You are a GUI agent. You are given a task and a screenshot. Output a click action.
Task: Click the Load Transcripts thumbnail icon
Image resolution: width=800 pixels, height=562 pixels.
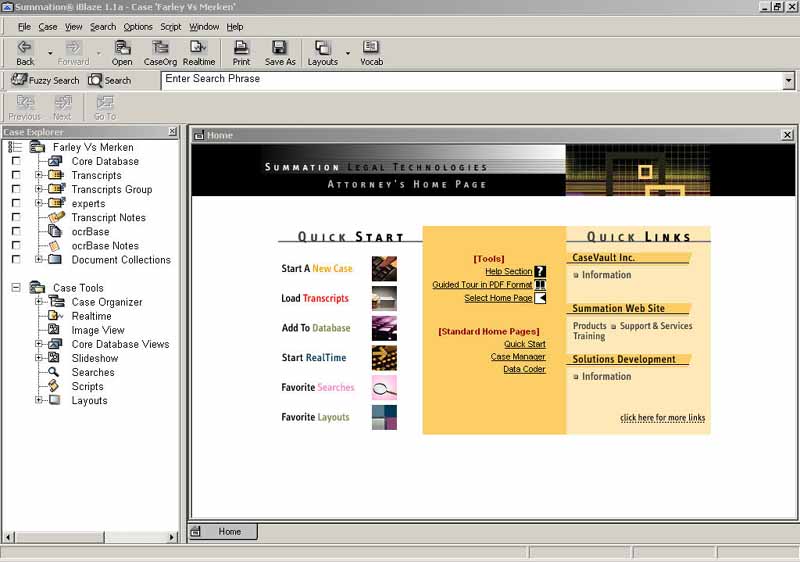coord(384,298)
